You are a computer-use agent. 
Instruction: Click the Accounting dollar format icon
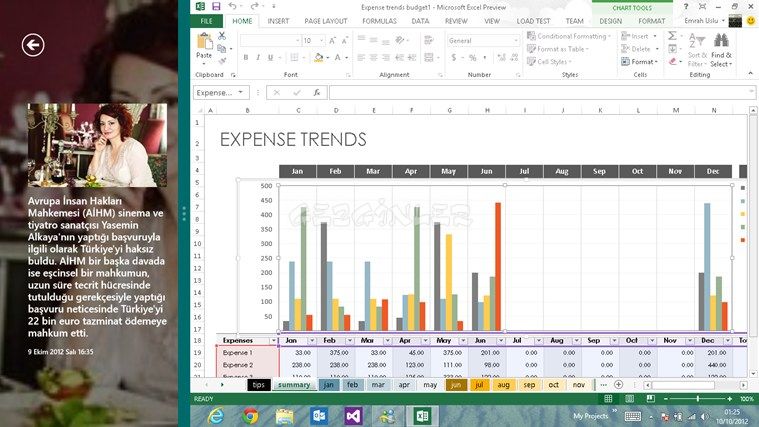click(454, 58)
